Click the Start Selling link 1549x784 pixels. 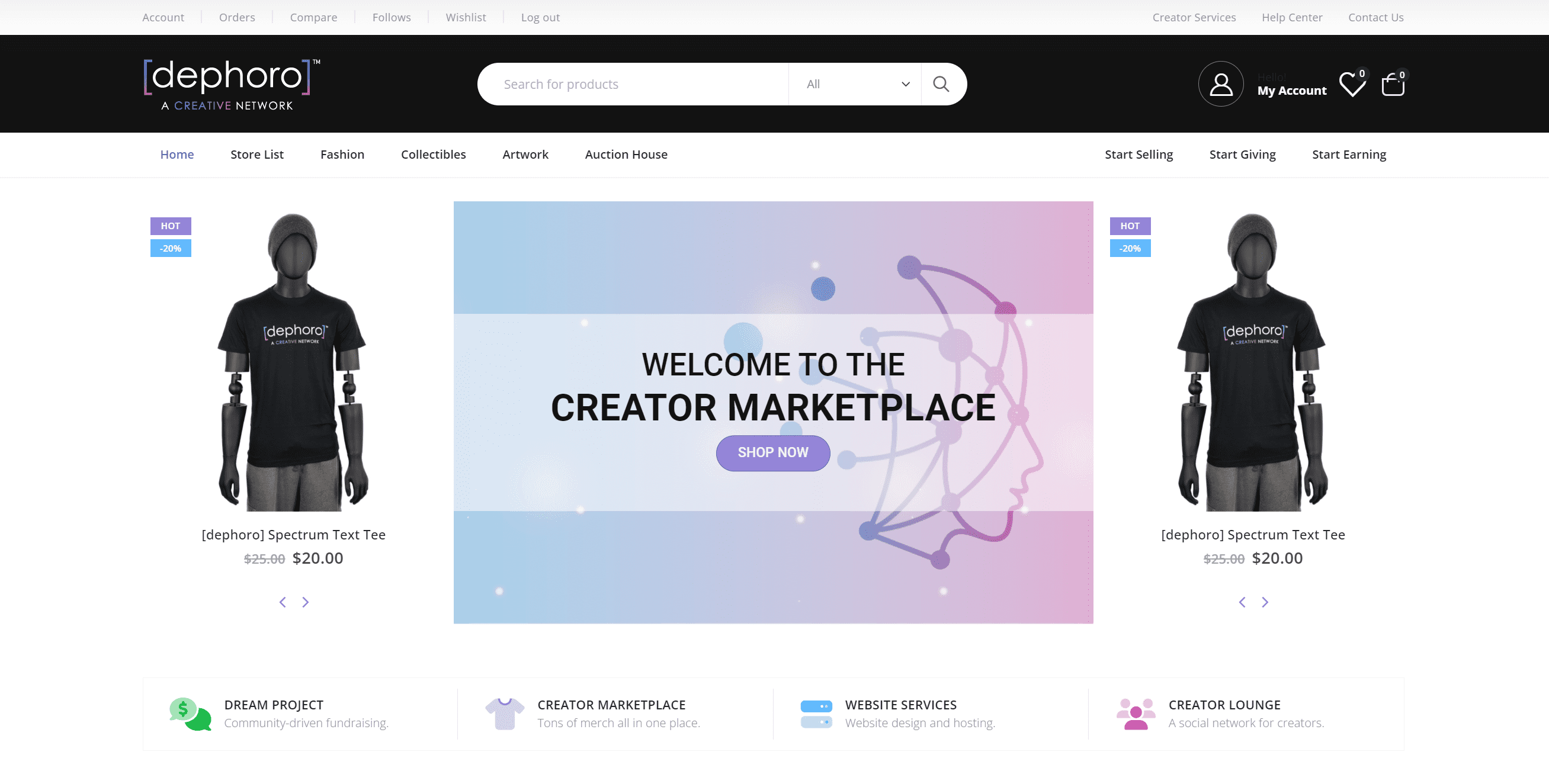point(1138,154)
